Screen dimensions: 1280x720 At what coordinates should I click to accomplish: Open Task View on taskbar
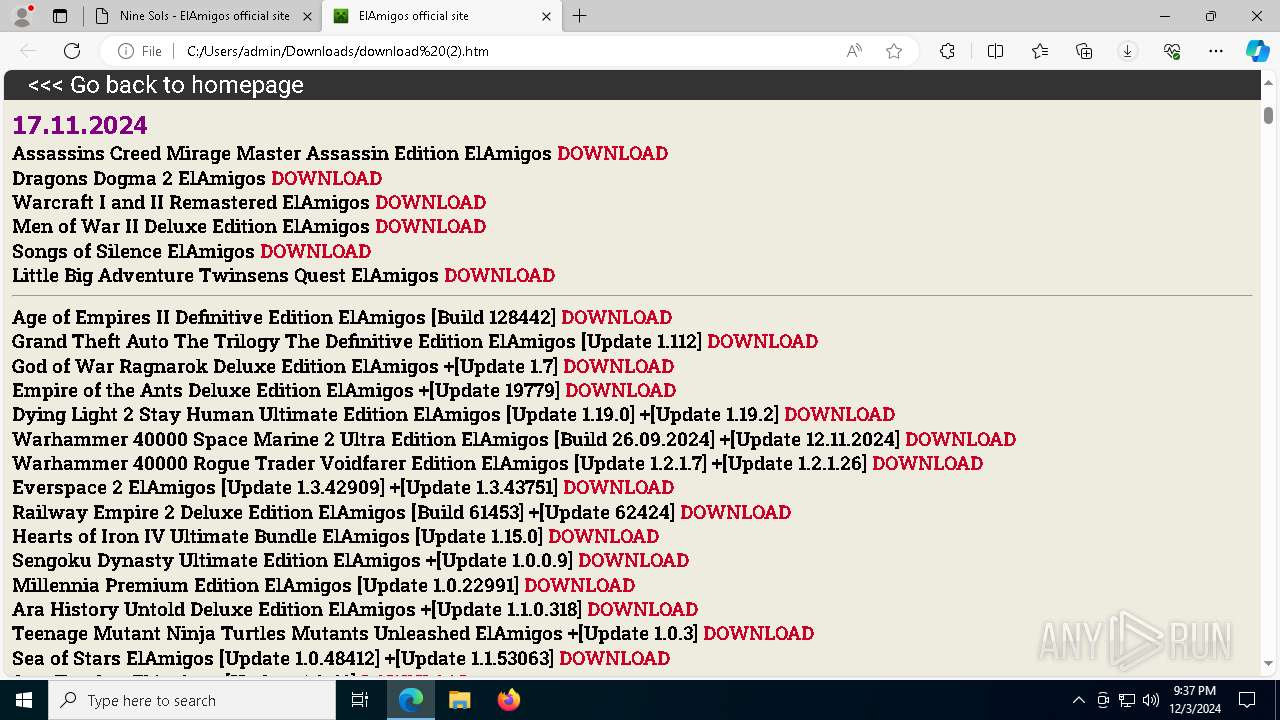point(360,700)
